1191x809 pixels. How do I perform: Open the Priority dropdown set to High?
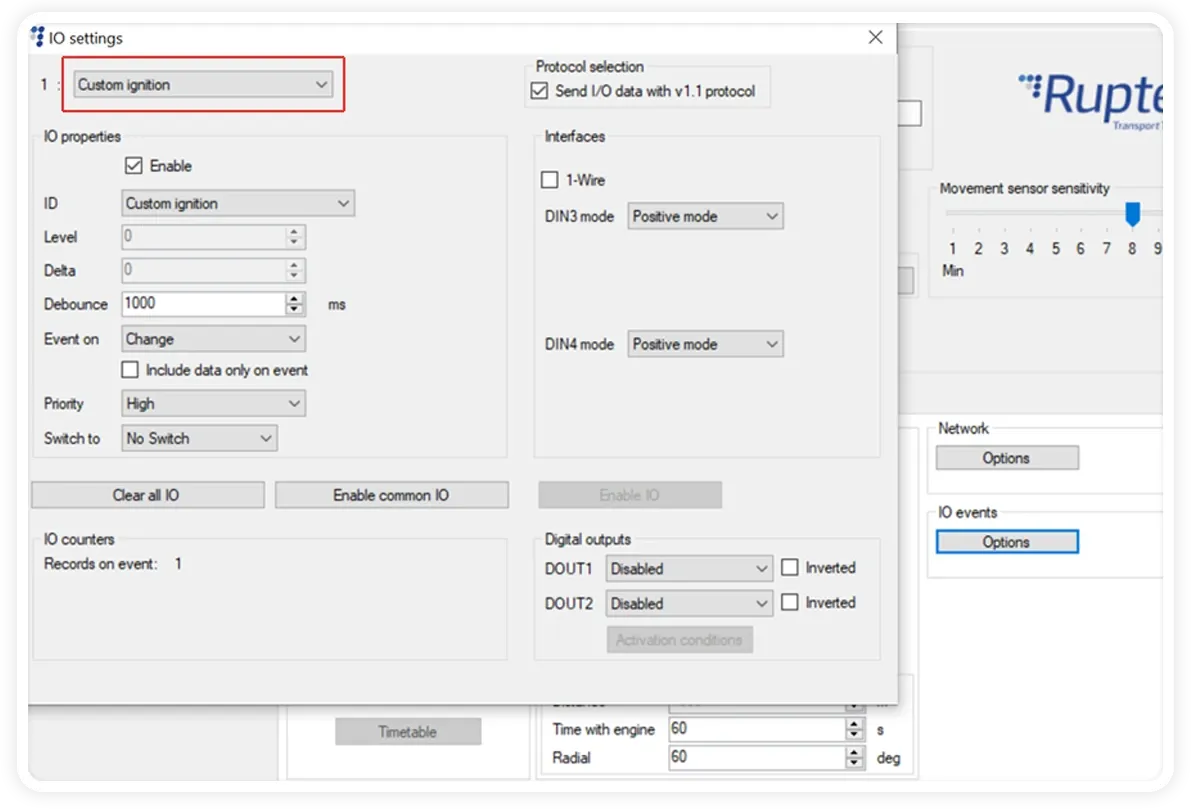click(213, 403)
